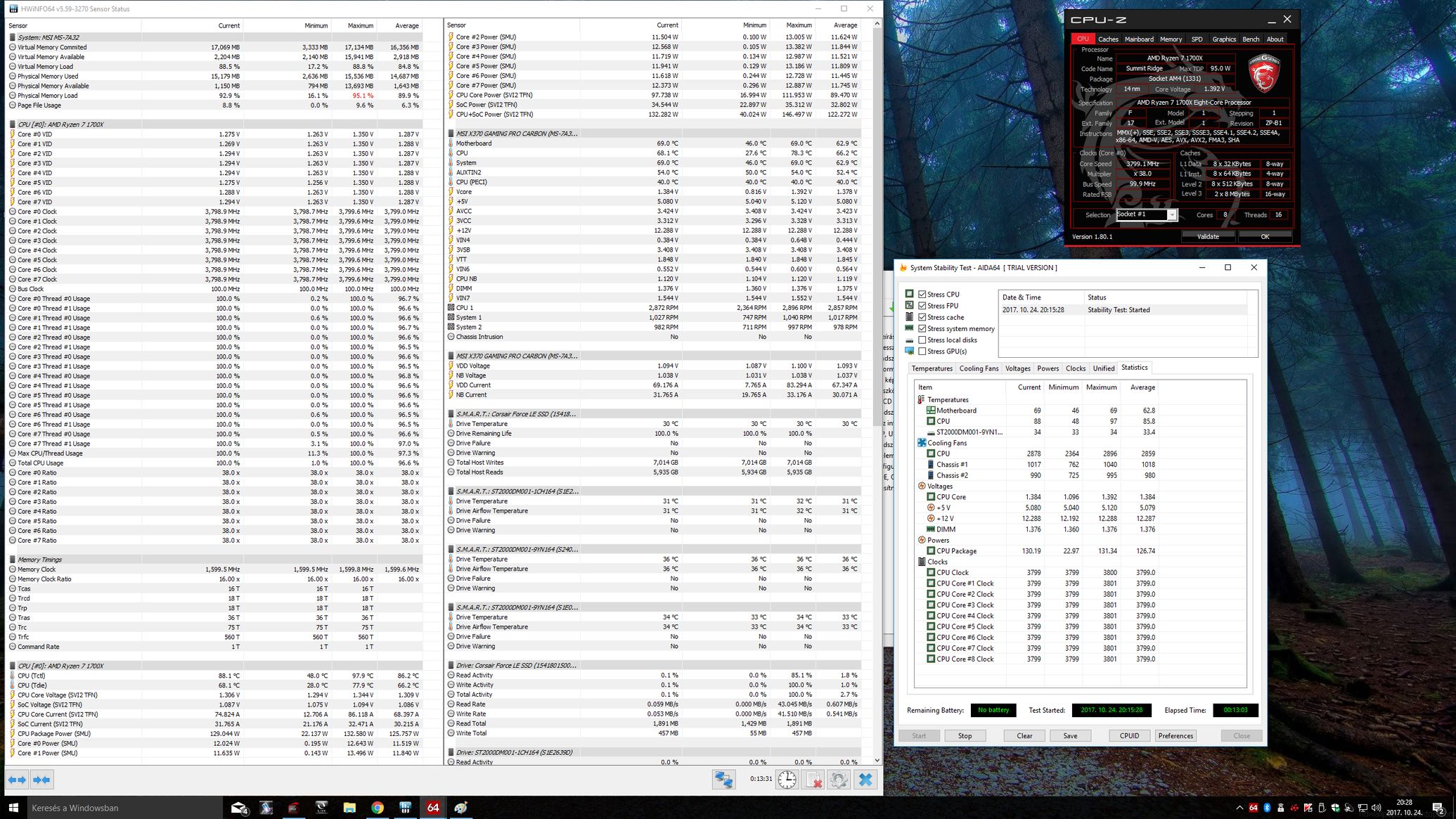Viewport: 1456px width, 819px height.
Task: Open the Action Center notifications icon
Action: pos(1438,808)
